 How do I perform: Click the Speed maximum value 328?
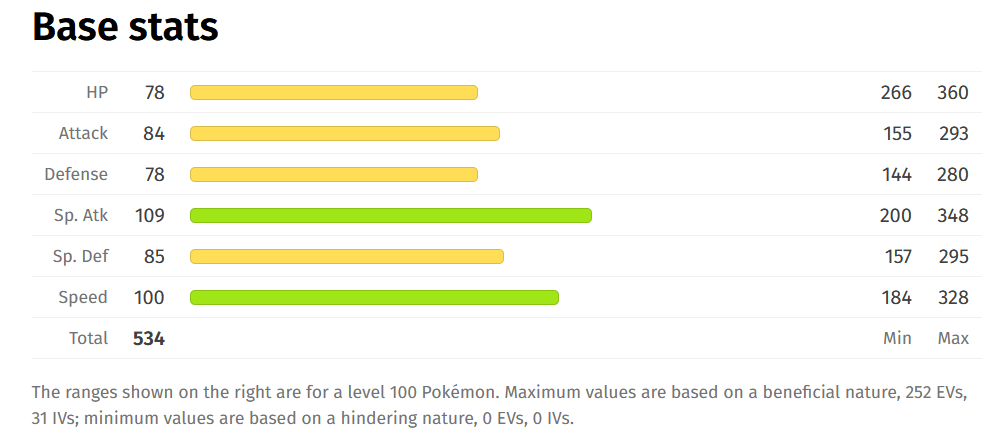click(x=953, y=298)
